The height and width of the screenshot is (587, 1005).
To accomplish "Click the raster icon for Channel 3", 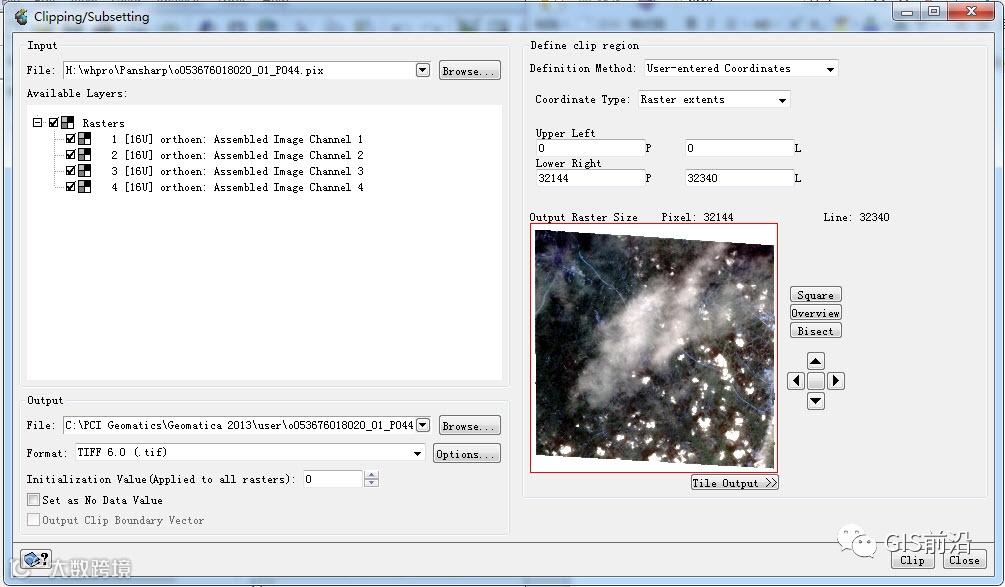I will (85, 170).
